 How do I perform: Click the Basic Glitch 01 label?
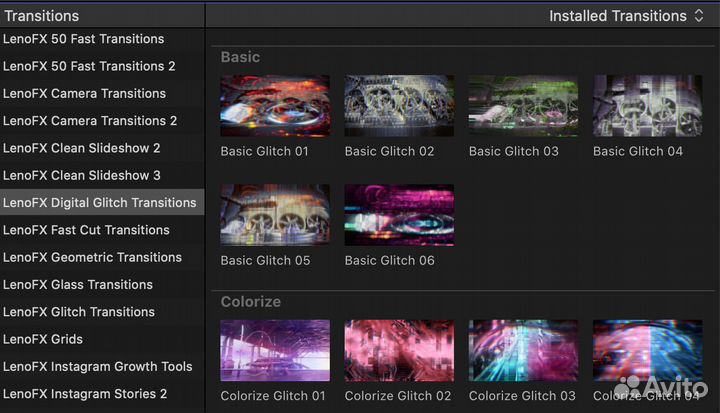[264, 151]
